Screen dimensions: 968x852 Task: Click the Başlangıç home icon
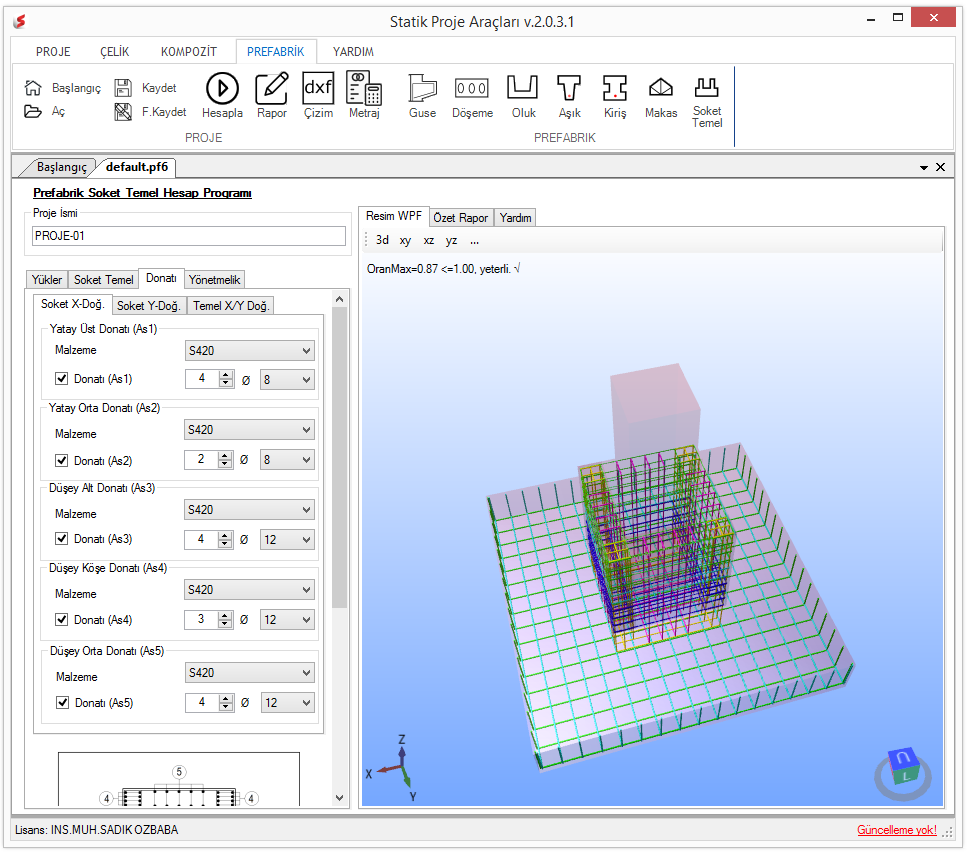point(33,88)
